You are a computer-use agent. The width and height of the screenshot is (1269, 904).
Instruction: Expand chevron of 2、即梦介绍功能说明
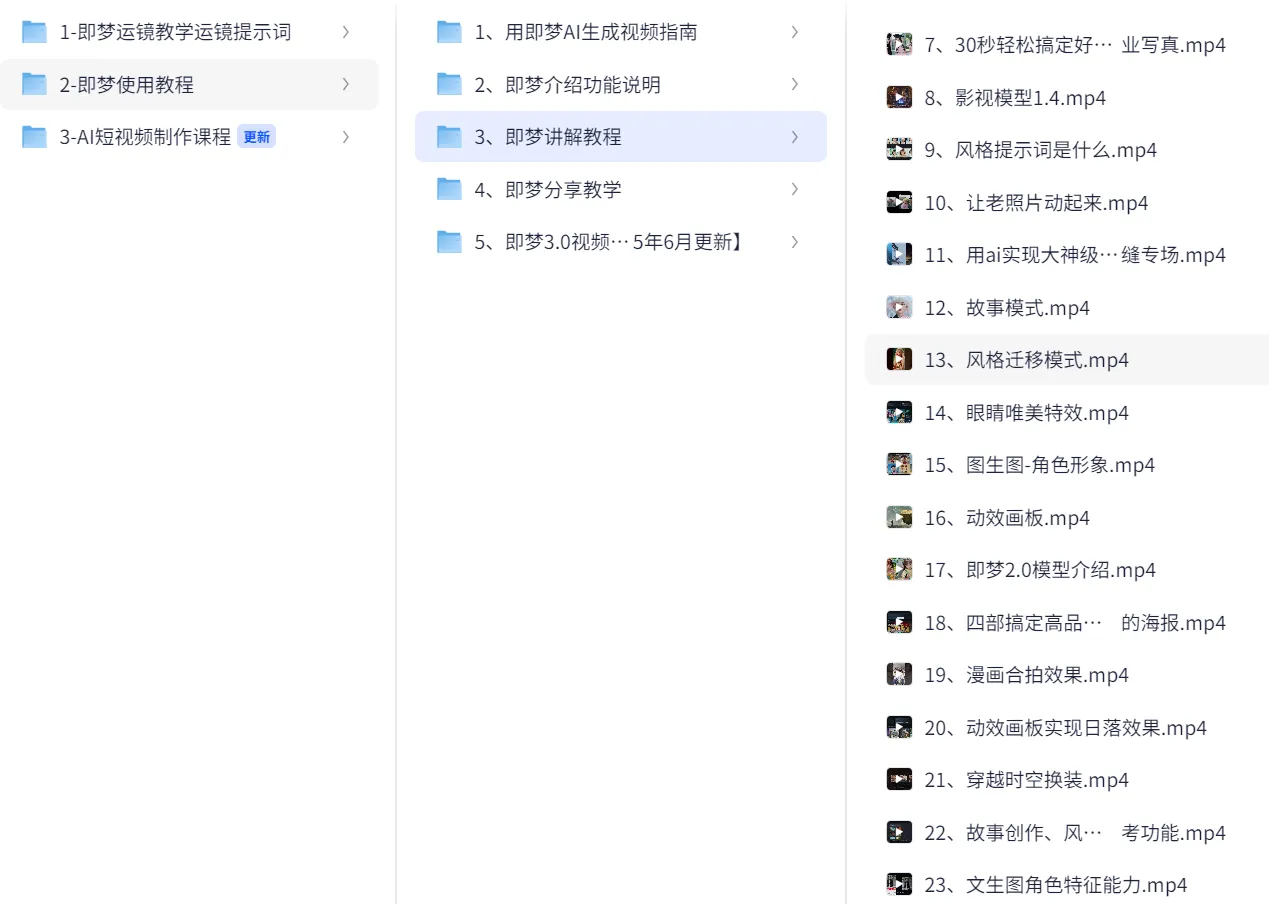tap(795, 84)
